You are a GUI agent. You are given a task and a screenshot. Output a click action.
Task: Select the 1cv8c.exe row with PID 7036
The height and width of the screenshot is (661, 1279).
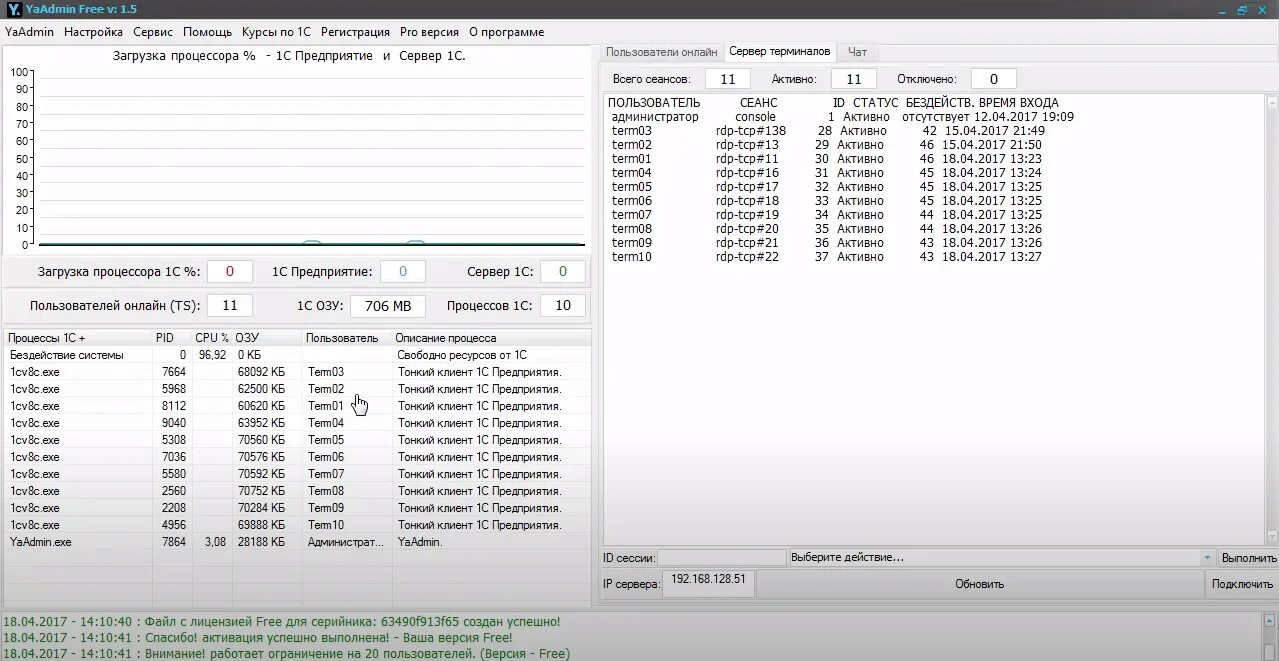click(298, 457)
